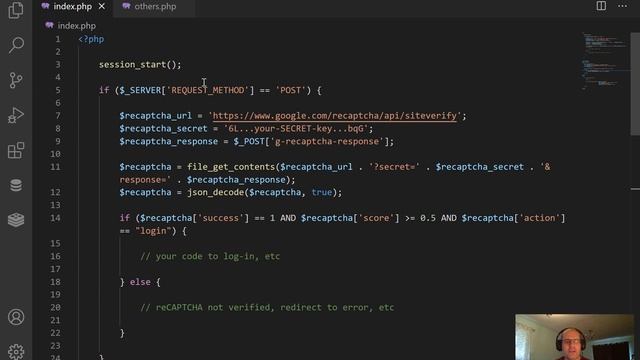This screenshot has height=360, width=640.
Task: Click line number 14 in the gutter
Action: (x=56, y=218)
